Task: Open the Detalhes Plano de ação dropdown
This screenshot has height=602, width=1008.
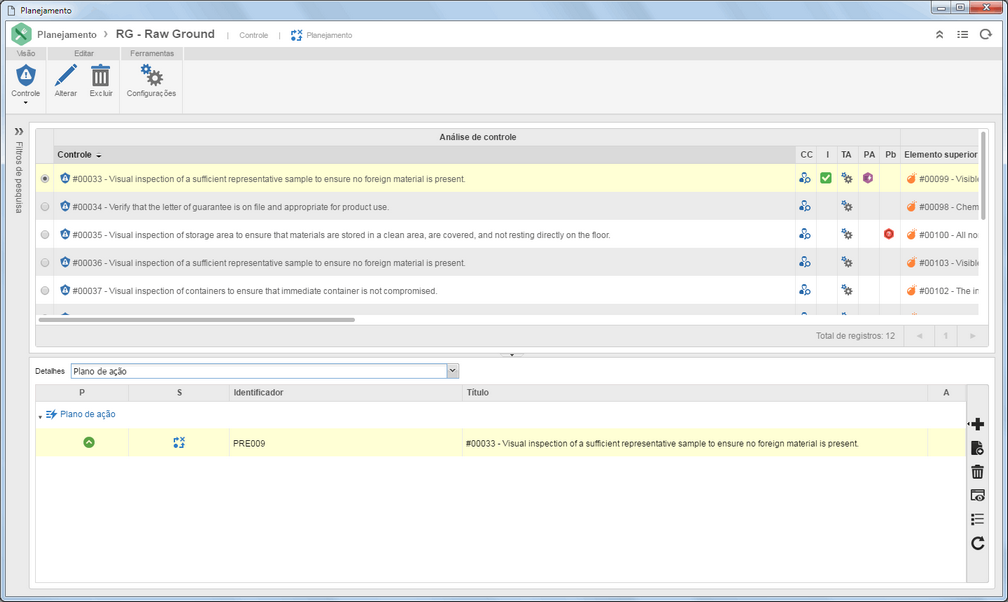Action: [x=453, y=371]
